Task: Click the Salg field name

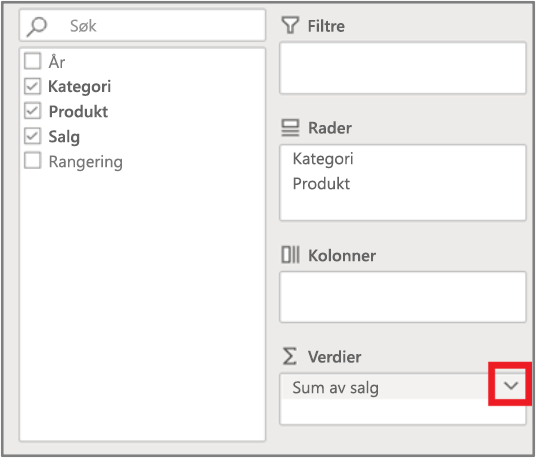Action: tap(64, 137)
